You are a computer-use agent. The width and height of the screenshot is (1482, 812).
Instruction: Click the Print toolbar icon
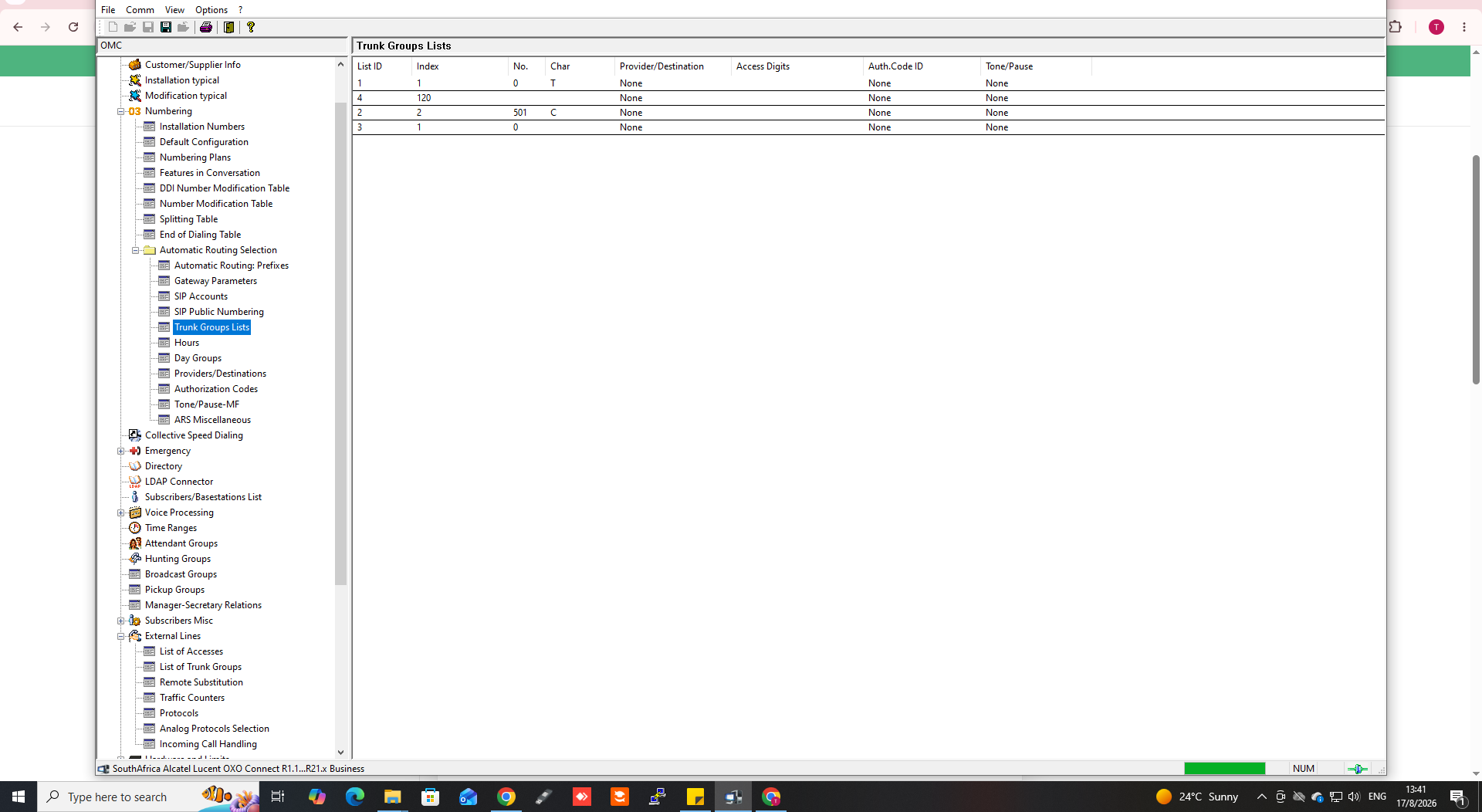point(205,27)
